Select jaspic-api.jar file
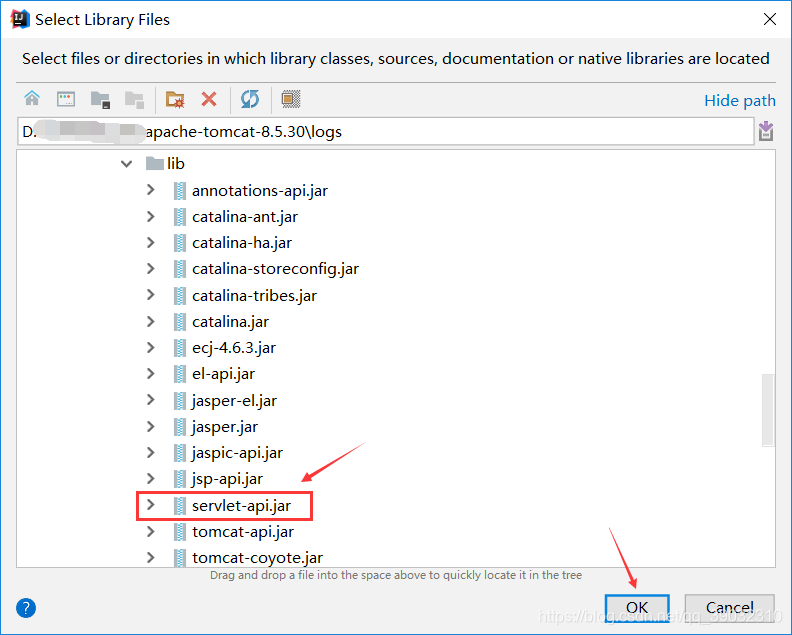This screenshot has height=635, width=792. pyautogui.click(x=228, y=453)
